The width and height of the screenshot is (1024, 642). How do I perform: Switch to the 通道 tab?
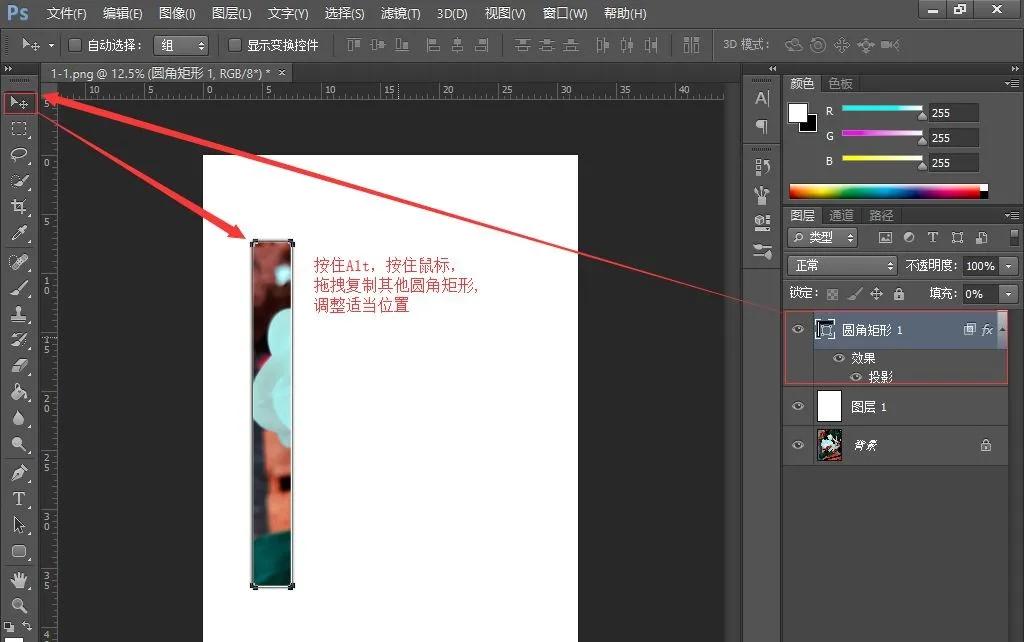(840, 214)
